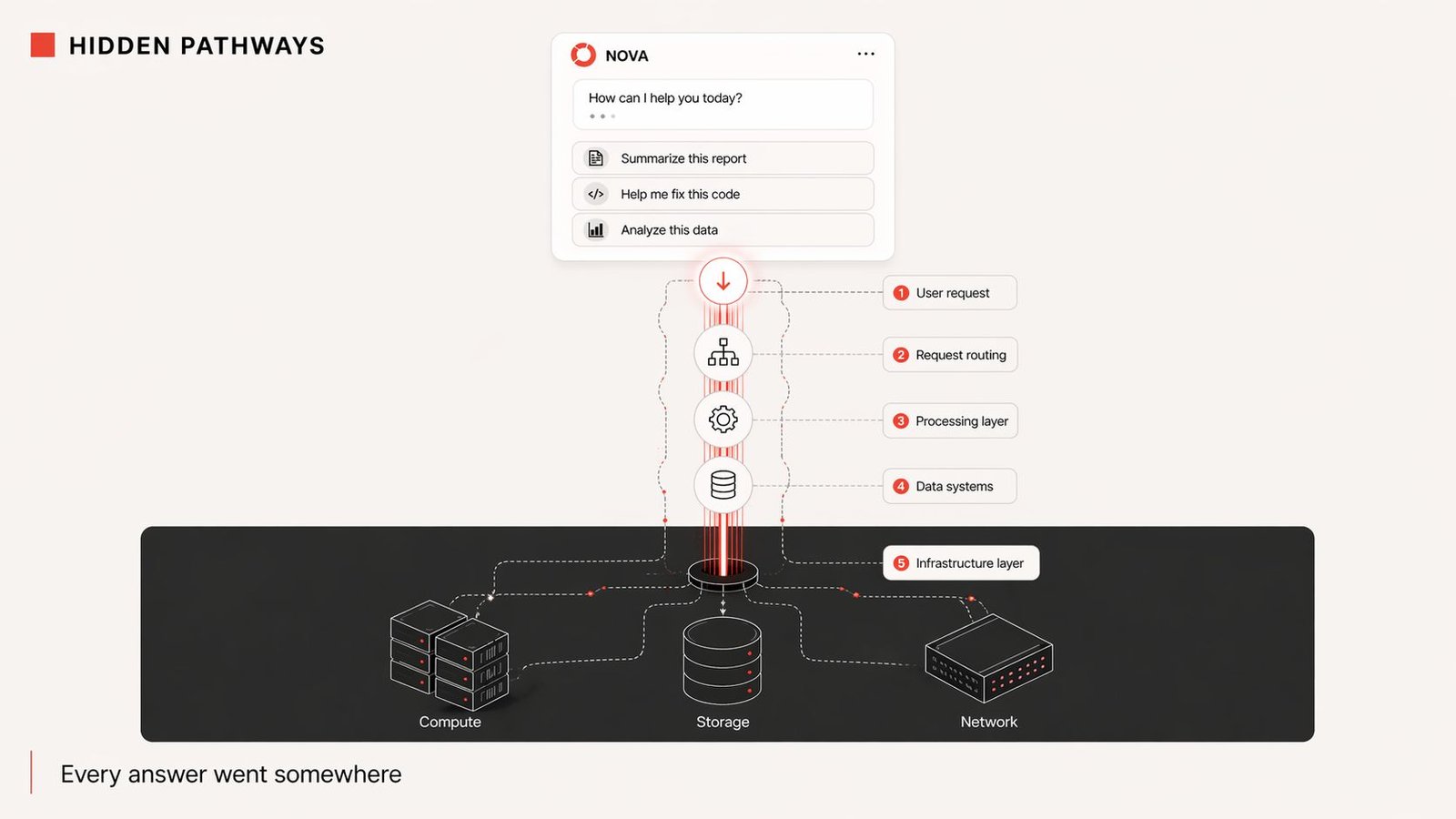Image resolution: width=1456 pixels, height=819 pixels.
Task: Click the Network switch icon
Action: (x=988, y=658)
